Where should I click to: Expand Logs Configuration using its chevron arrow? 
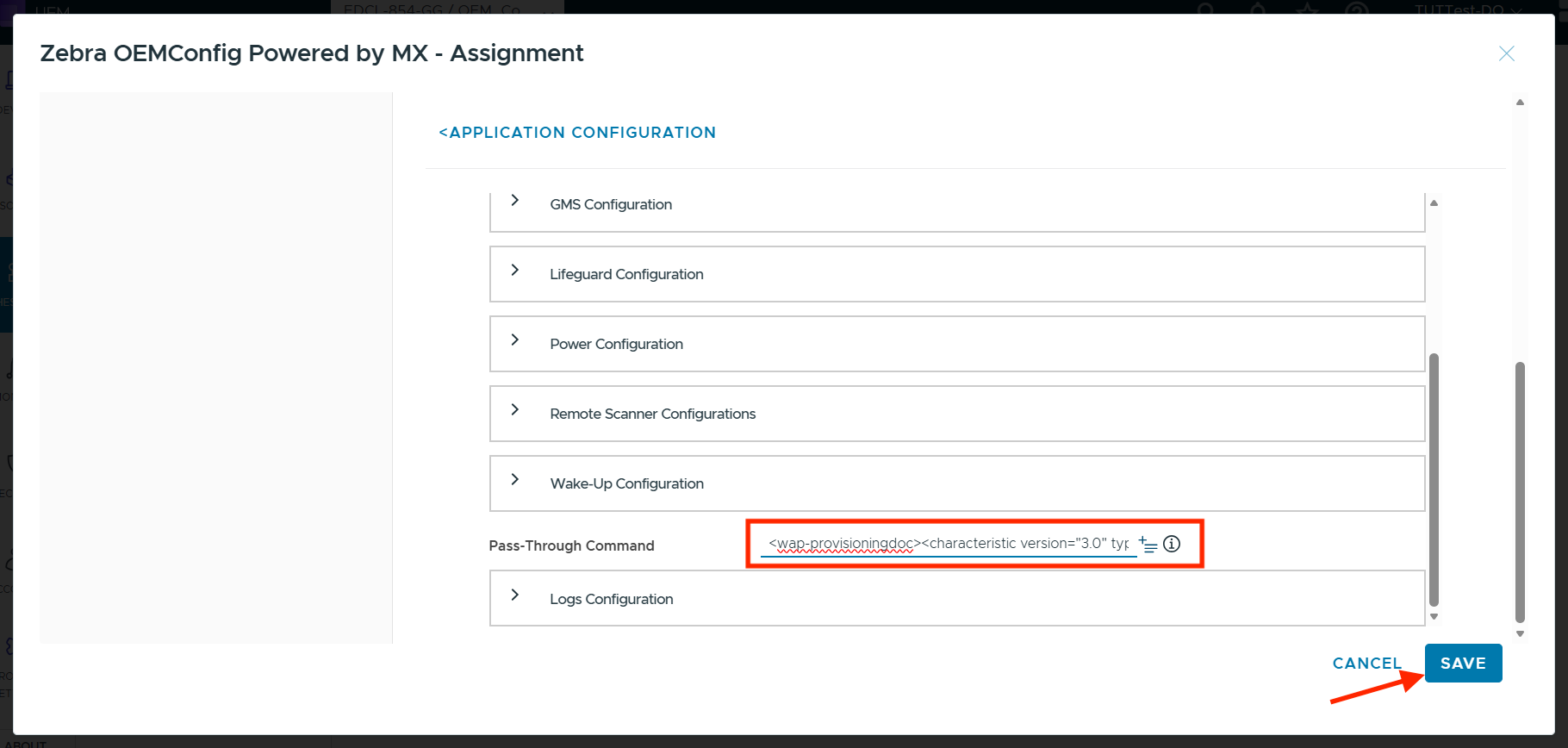click(515, 595)
